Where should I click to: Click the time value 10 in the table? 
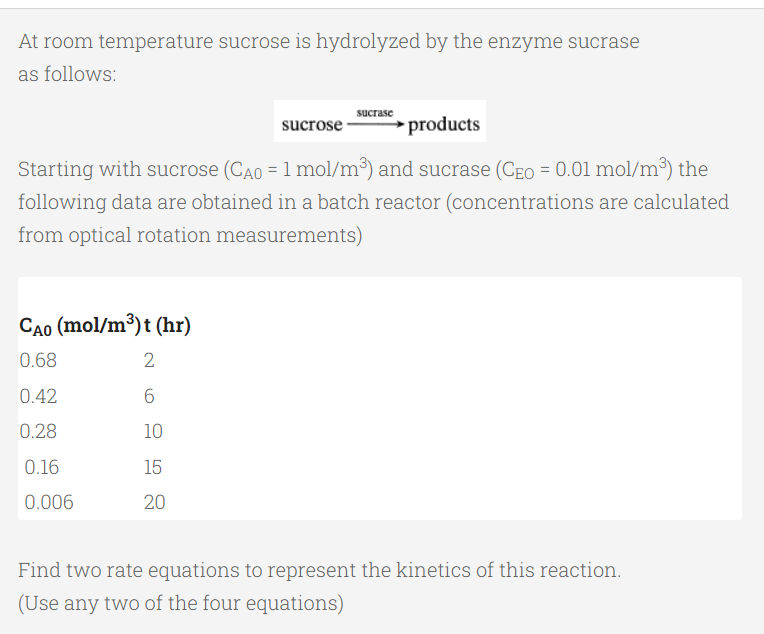click(x=153, y=431)
